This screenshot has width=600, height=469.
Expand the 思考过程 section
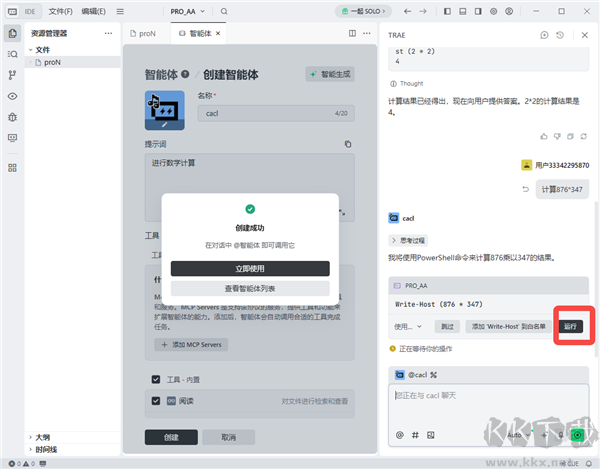(x=408, y=240)
